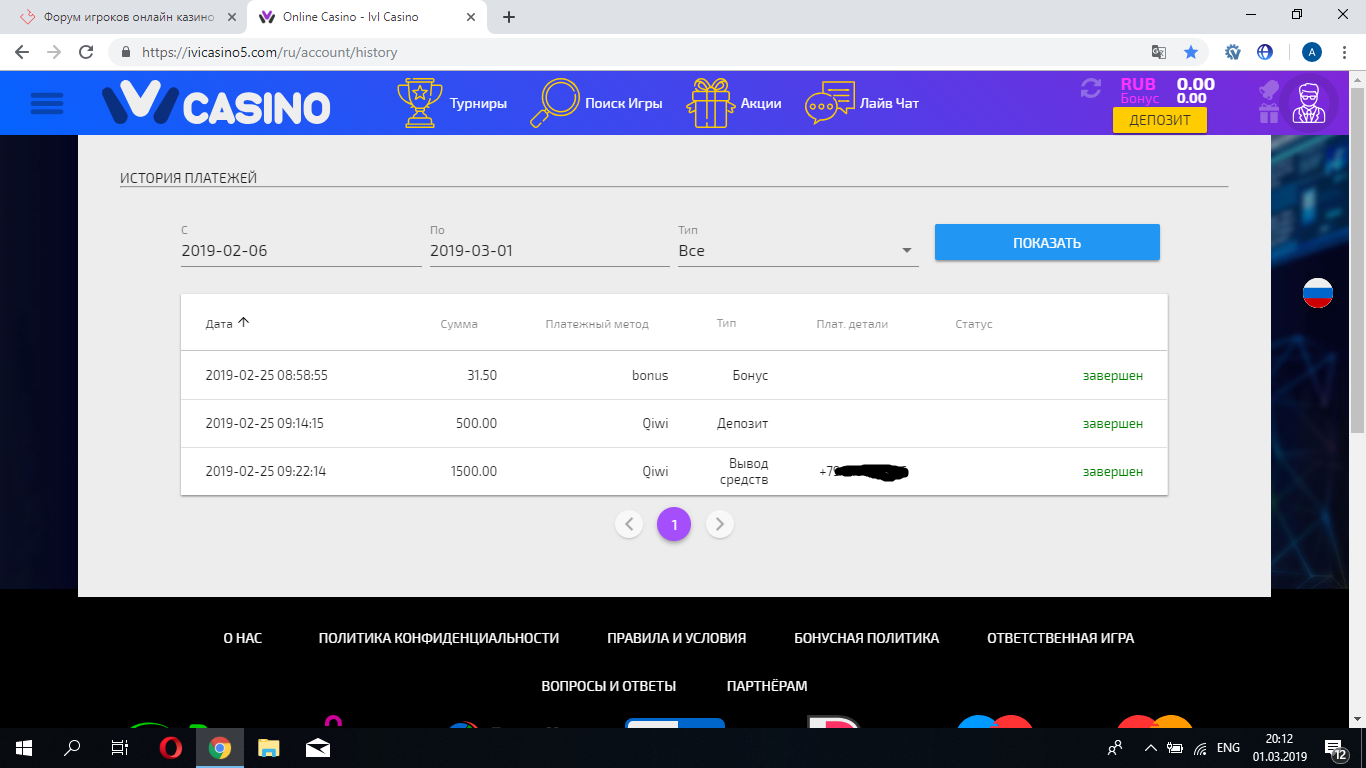The height and width of the screenshot is (768, 1366).
Task: Click the yellow ДЕПОЗИТ button
Action: point(1159,120)
